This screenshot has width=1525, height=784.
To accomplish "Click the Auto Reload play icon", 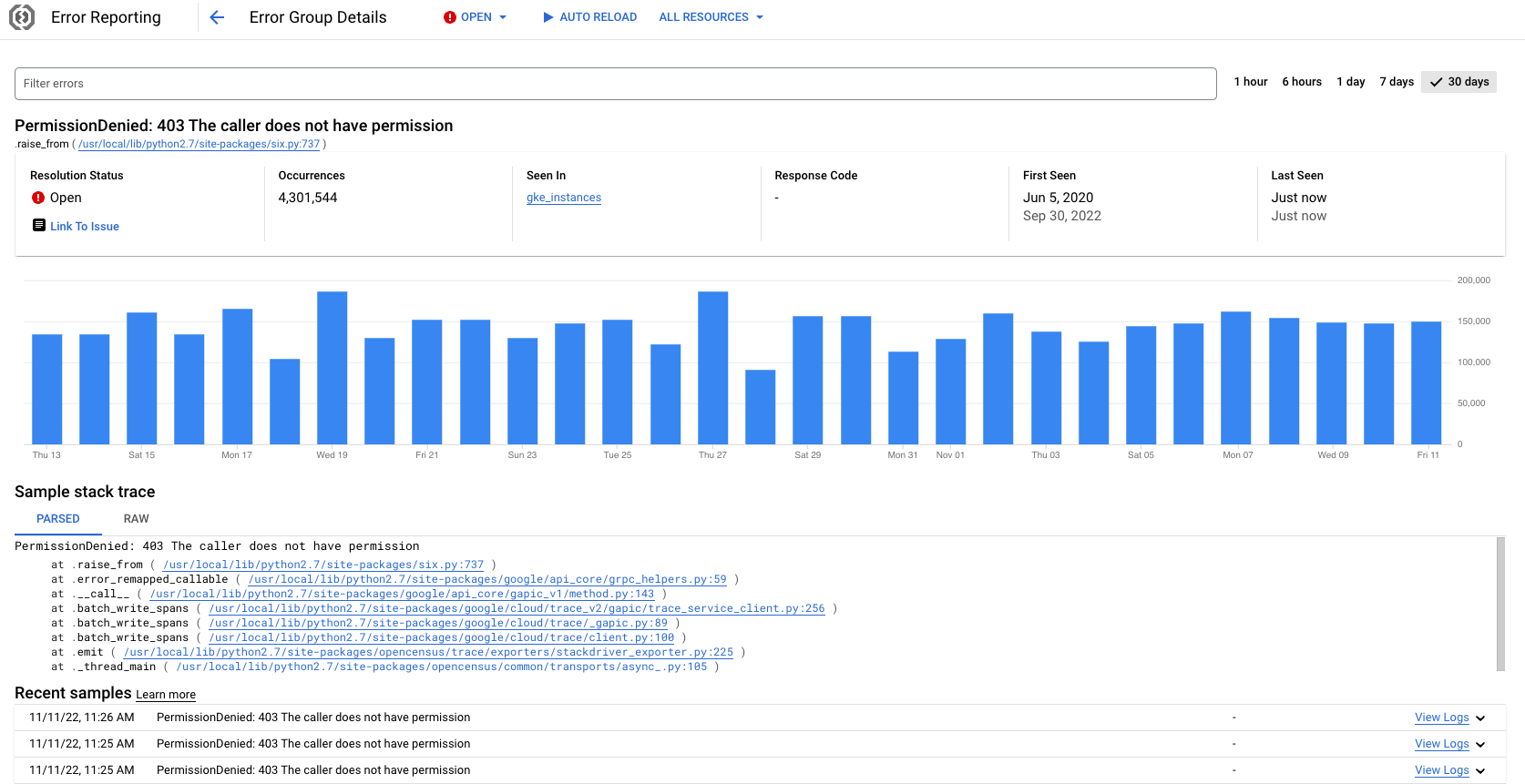I will [x=548, y=17].
